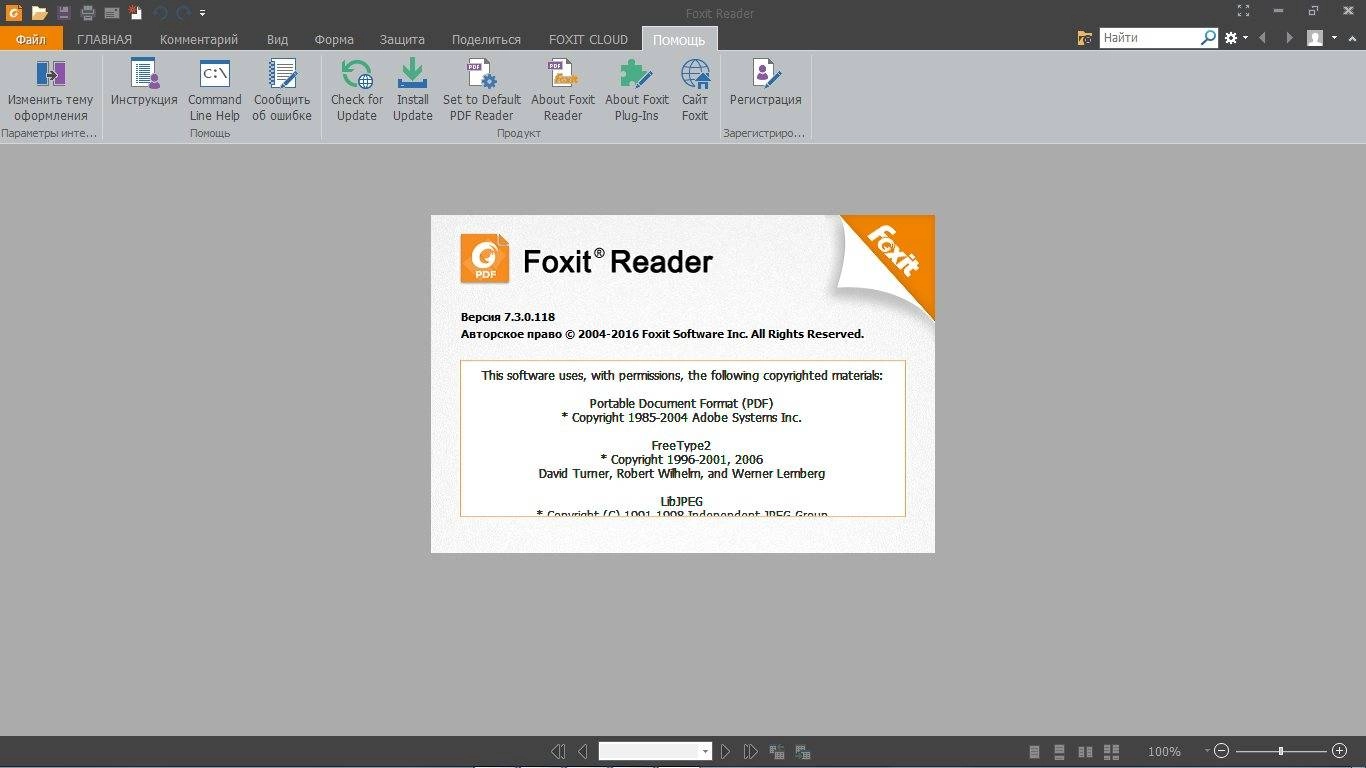Screen dimensions: 1366x768
Task: Click the zoom out minus button
Action: (1221, 751)
